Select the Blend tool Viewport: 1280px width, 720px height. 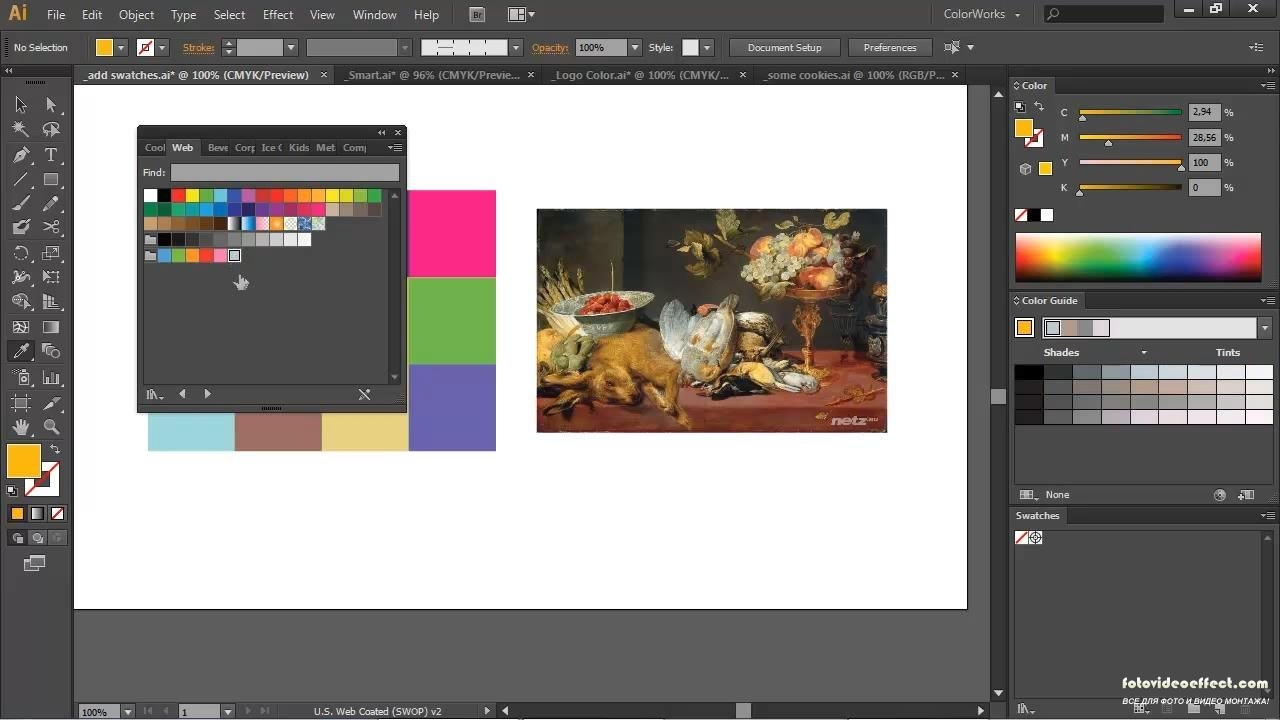pos(51,351)
